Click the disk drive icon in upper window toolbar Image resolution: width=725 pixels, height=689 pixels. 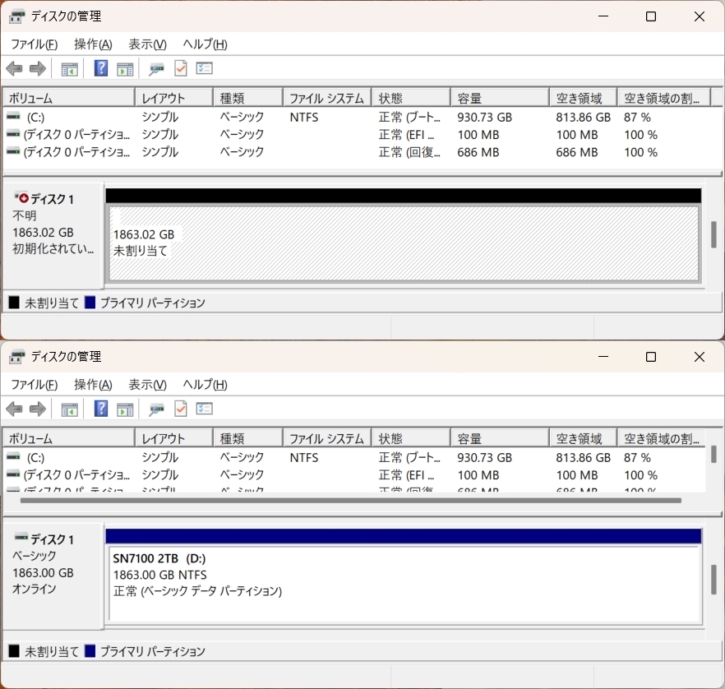156,68
